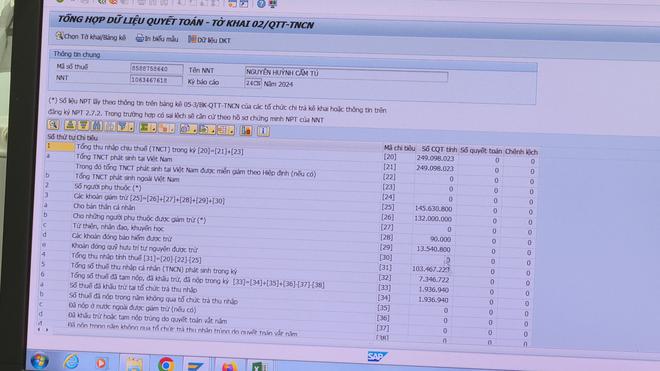Open Internet Explorer from taskbar
The width and height of the screenshot is (660, 371).
pos(72,361)
